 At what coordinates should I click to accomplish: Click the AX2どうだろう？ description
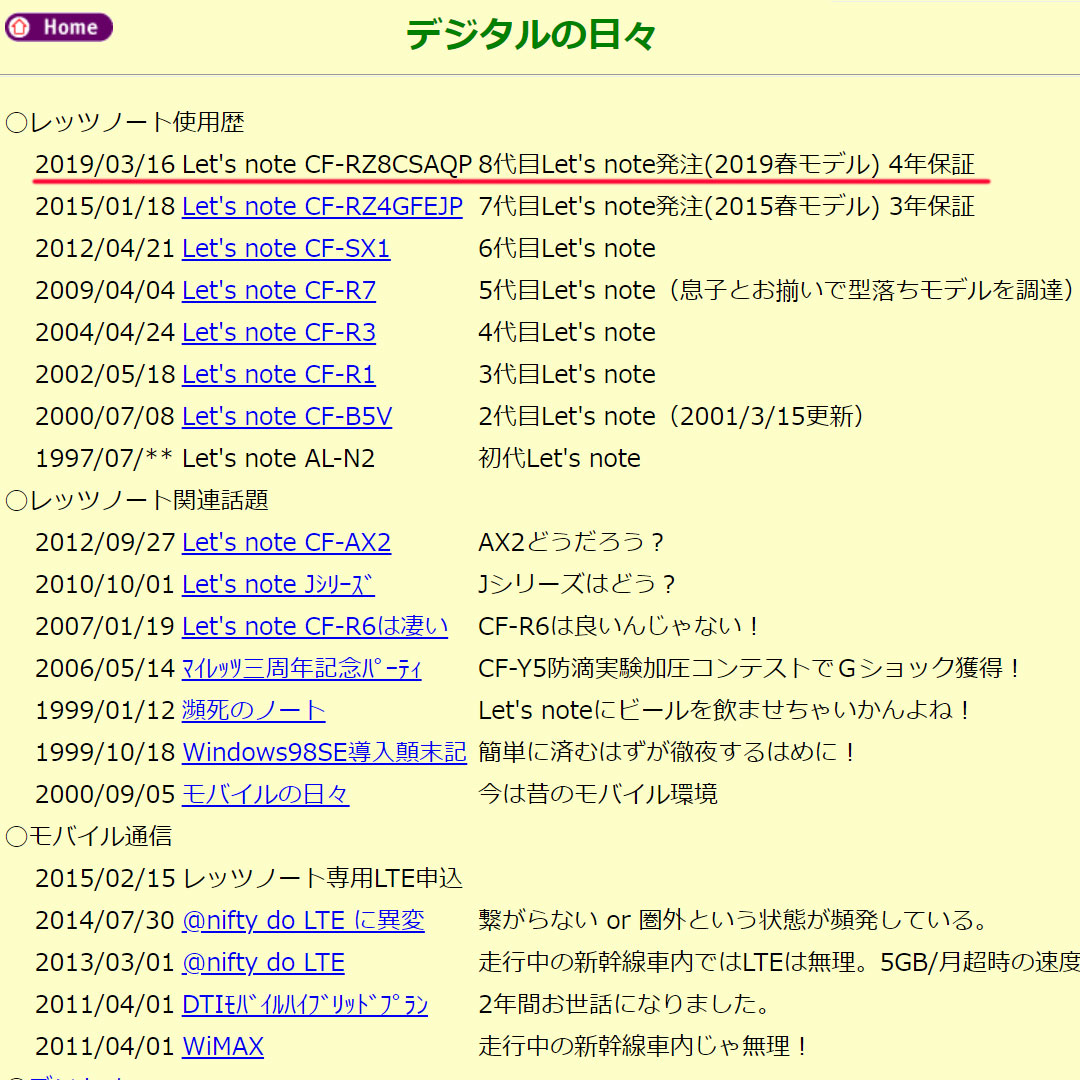(x=572, y=543)
